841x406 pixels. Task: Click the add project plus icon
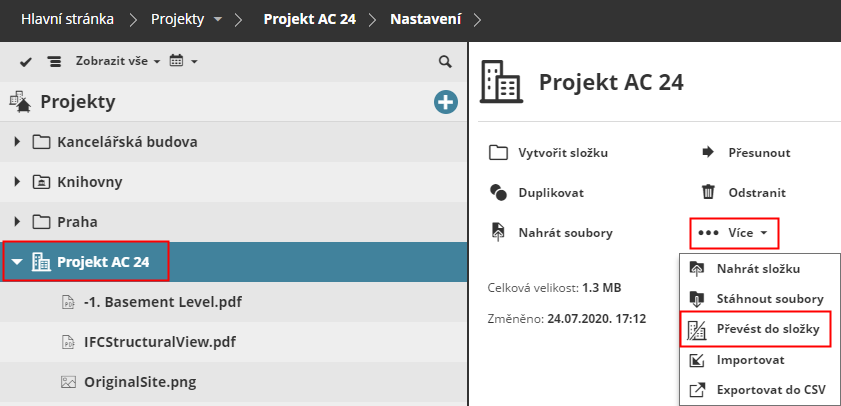coord(445,101)
